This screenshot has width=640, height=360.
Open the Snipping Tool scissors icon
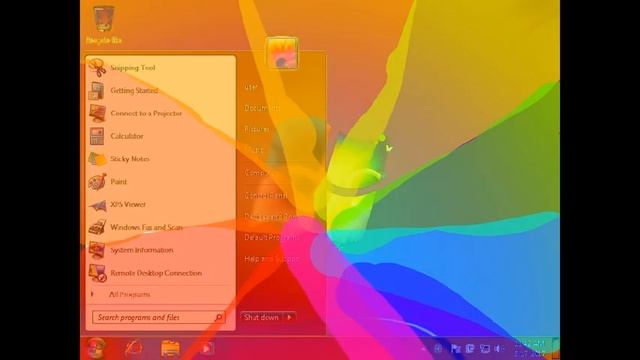(97, 68)
